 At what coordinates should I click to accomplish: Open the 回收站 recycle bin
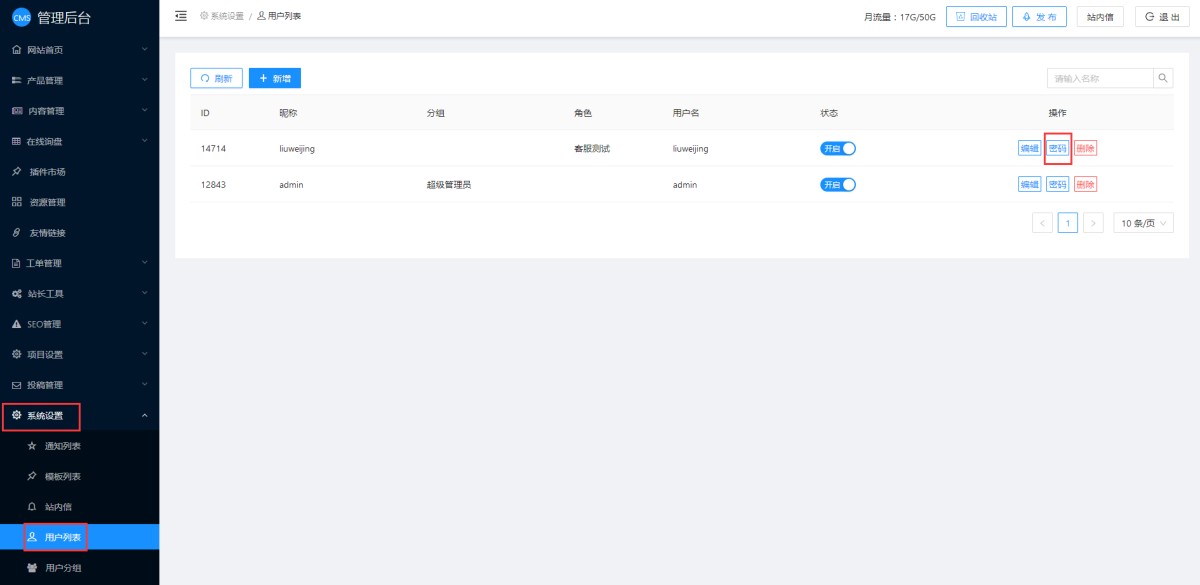pyautogui.click(x=976, y=17)
